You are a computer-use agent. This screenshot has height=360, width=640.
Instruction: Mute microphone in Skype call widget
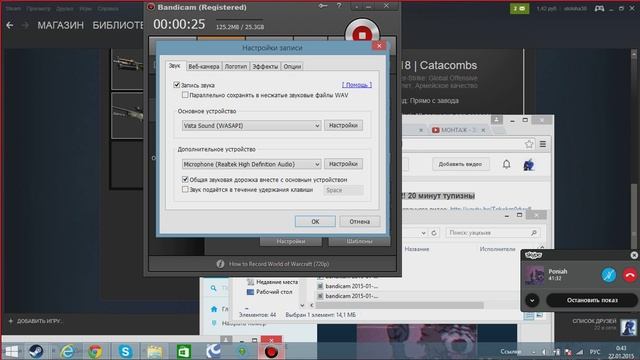(609, 275)
